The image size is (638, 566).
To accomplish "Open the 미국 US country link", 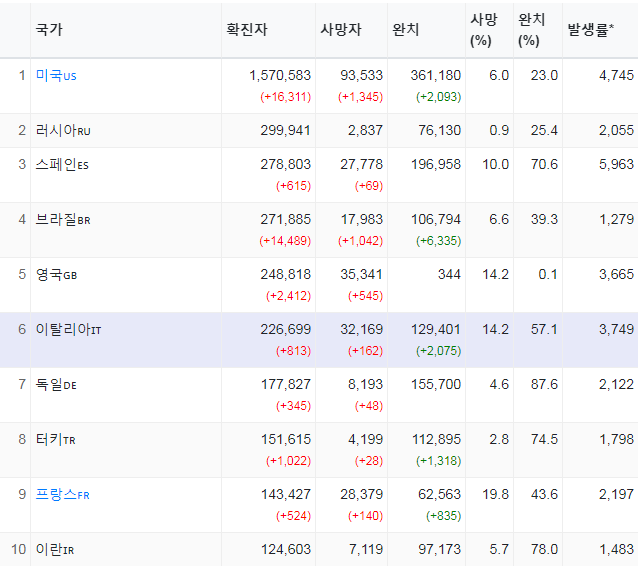I will [56, 75].
